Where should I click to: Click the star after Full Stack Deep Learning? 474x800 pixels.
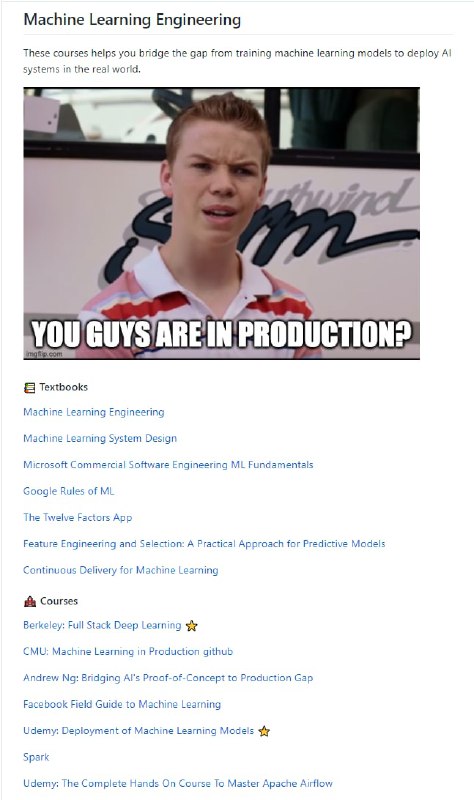coord(191,626)
